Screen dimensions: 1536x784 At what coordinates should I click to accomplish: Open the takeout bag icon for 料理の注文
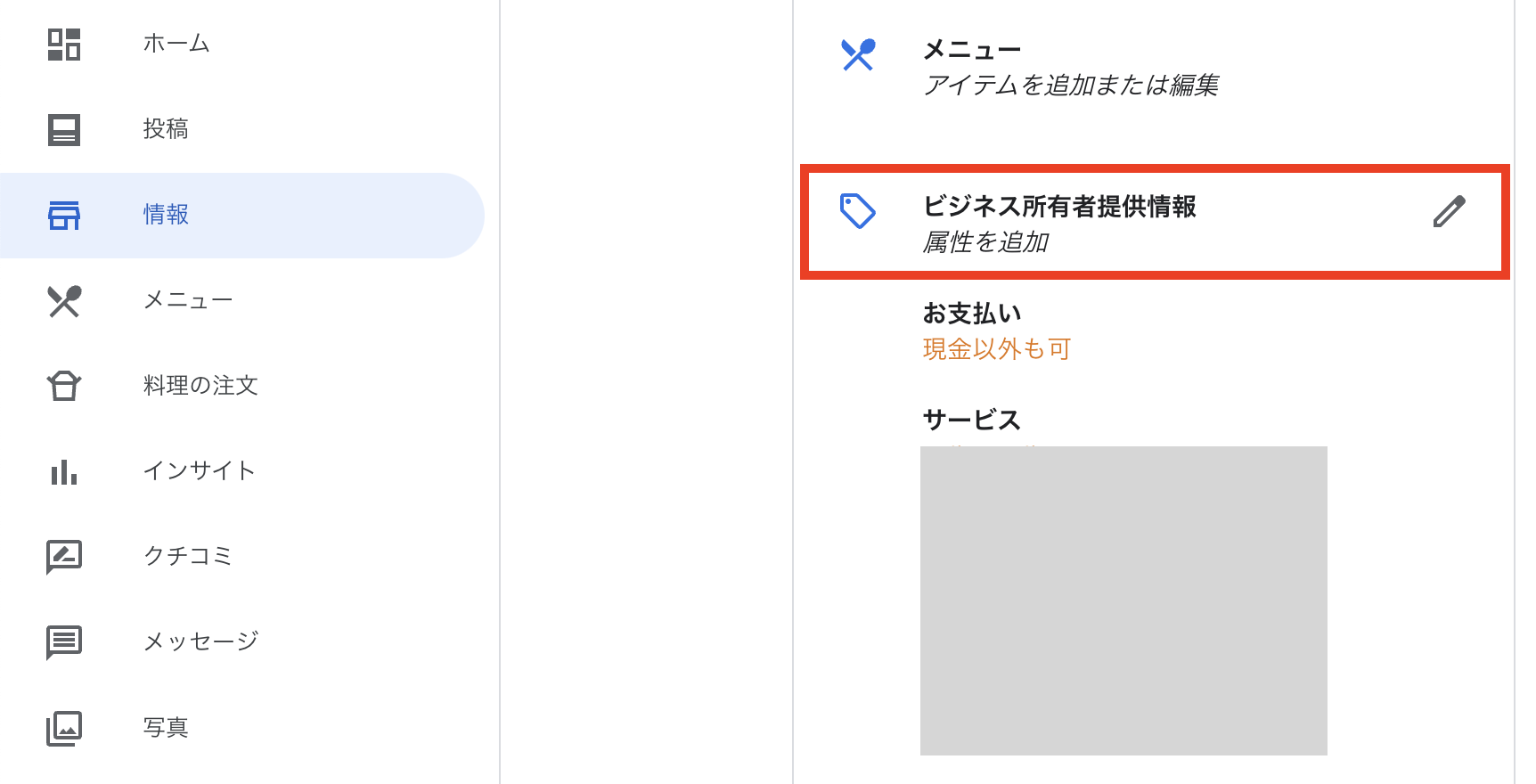point(63,385)
